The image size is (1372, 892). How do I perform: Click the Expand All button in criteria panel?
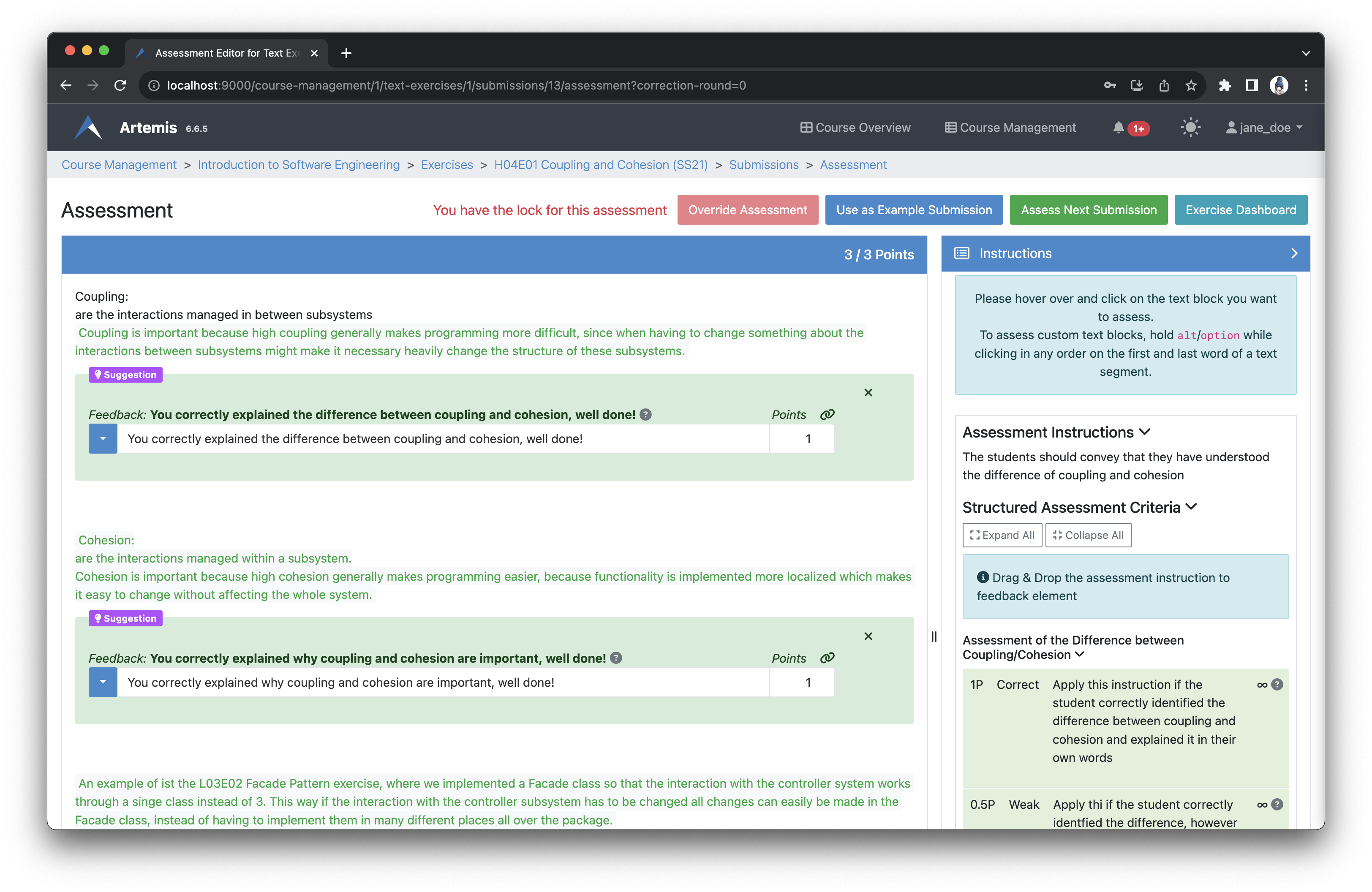click(1000, 534)
